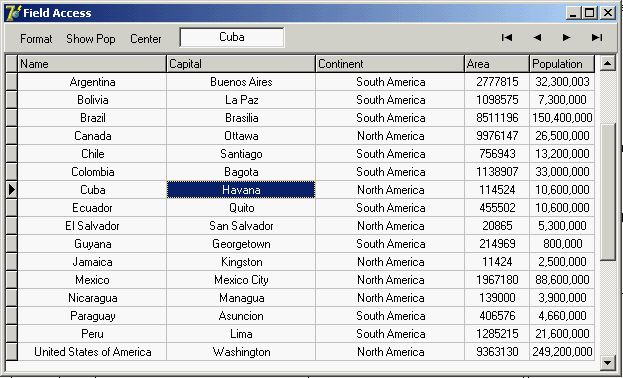Click the Show Pop toolbar button
Viewport: 623px width, 378px height.
pyautogui.click(x=91, y=39)
